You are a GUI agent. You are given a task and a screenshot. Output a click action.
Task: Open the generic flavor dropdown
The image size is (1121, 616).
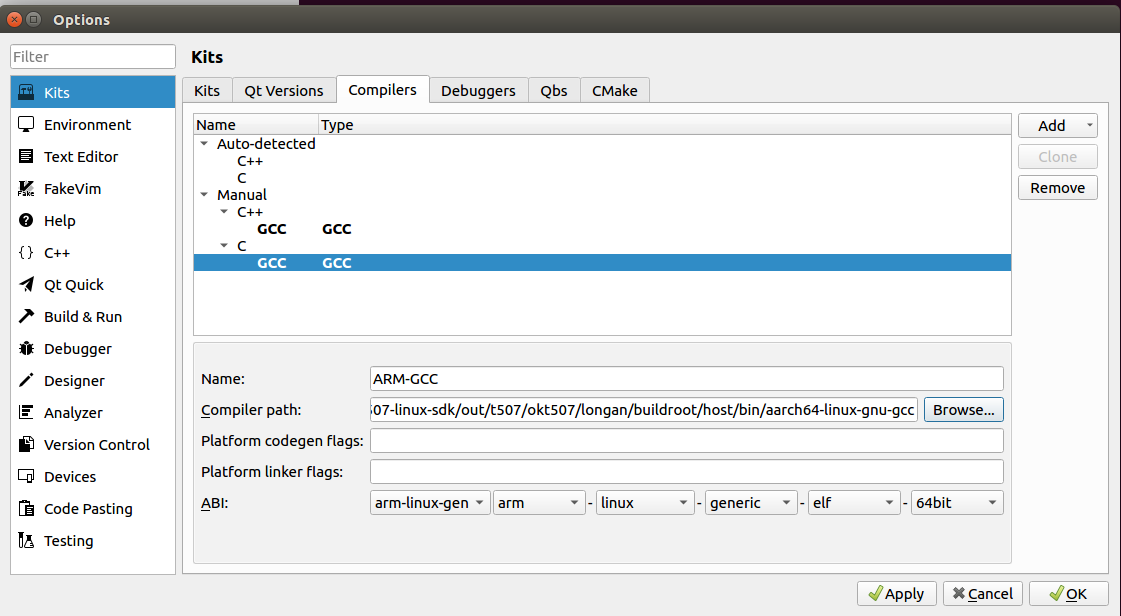(x=751, y=502)
